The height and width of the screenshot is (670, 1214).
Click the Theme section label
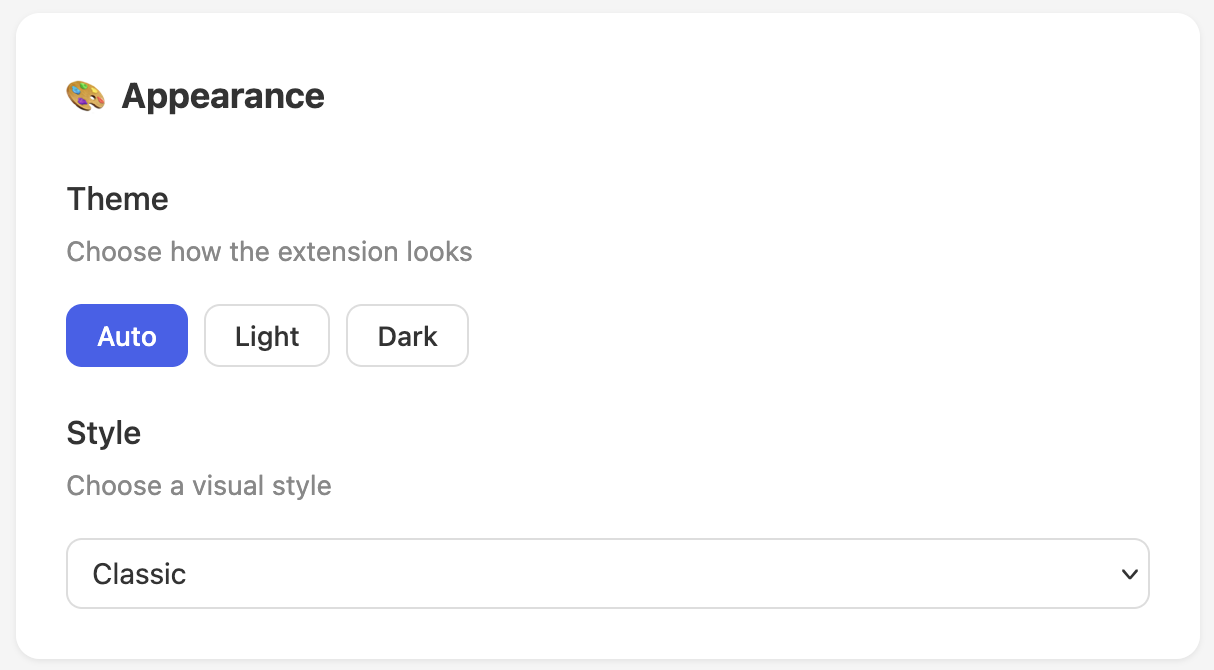coord(117,199)
